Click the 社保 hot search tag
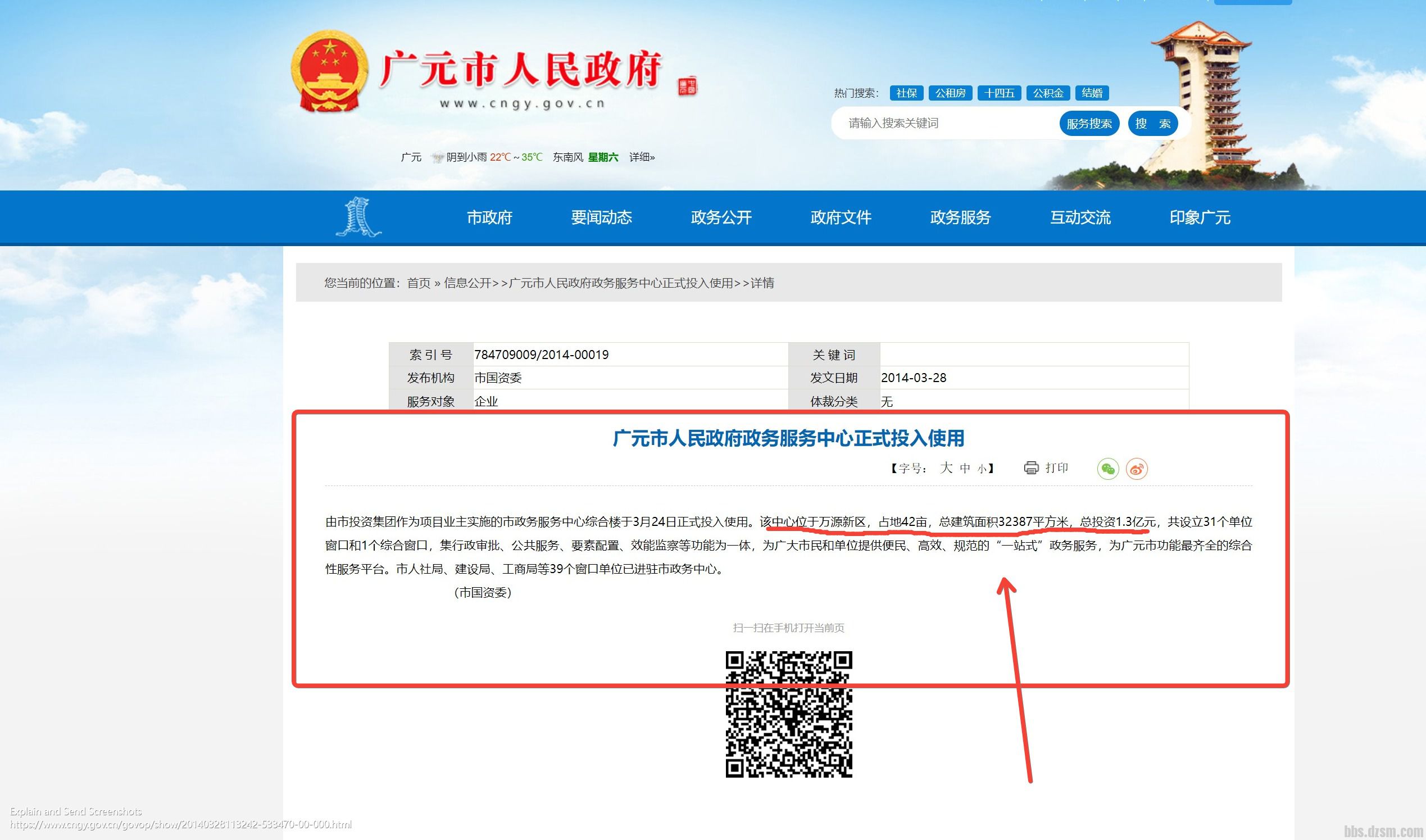 906,93
